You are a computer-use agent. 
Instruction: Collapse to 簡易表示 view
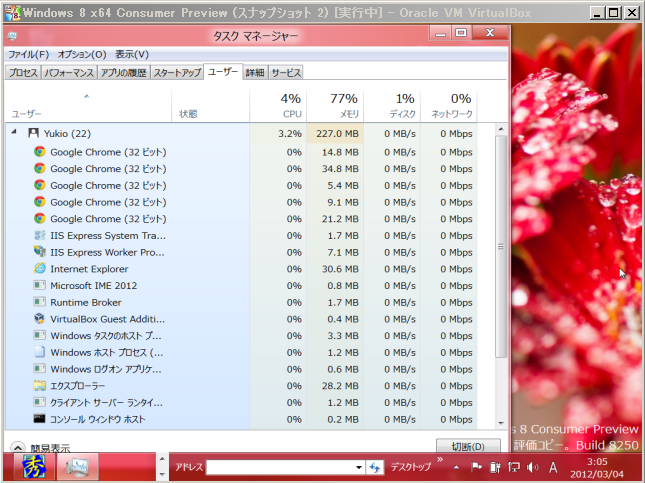(x=40, y=448)
